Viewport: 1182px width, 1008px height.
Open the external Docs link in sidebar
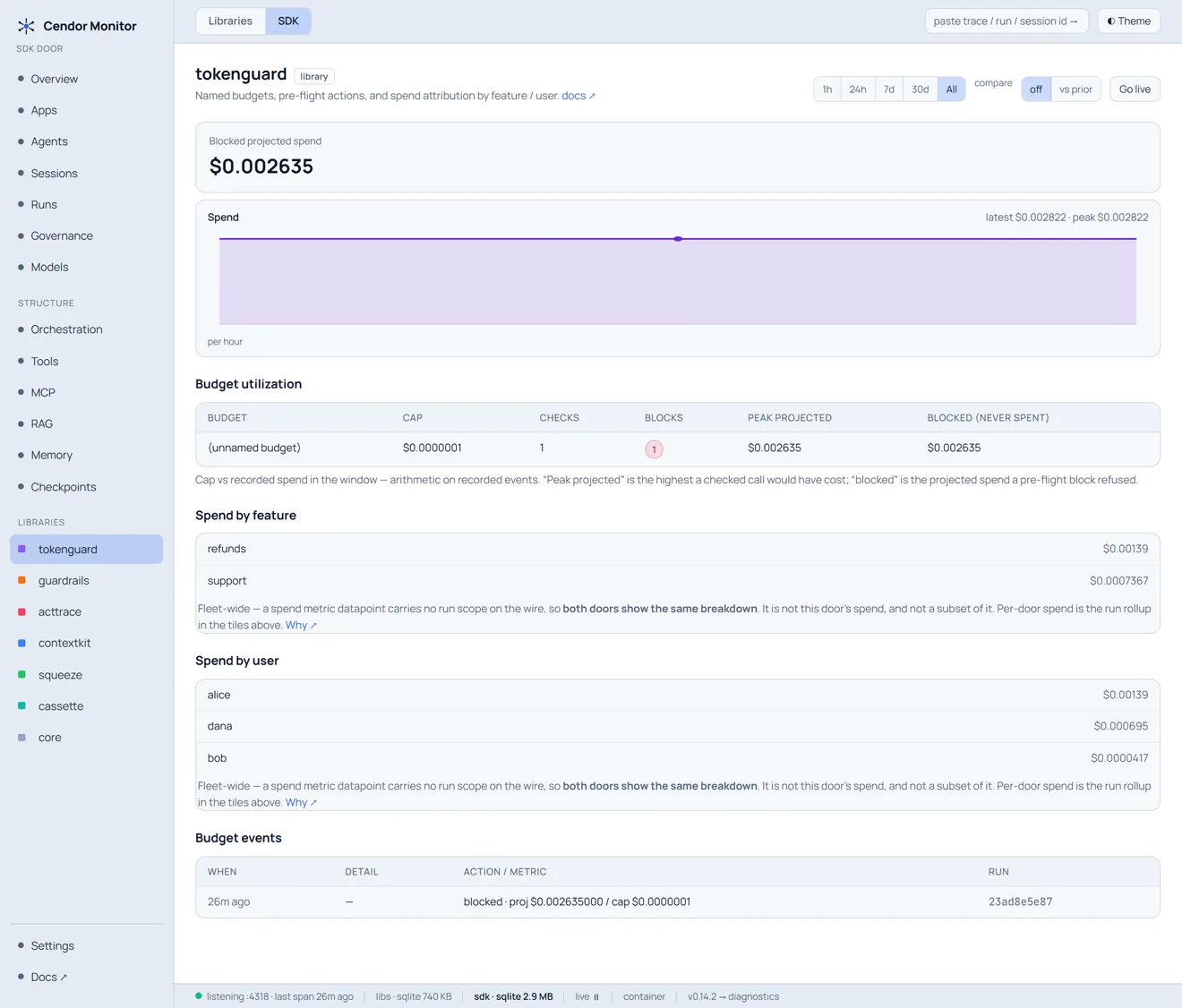tap(86, 977)
